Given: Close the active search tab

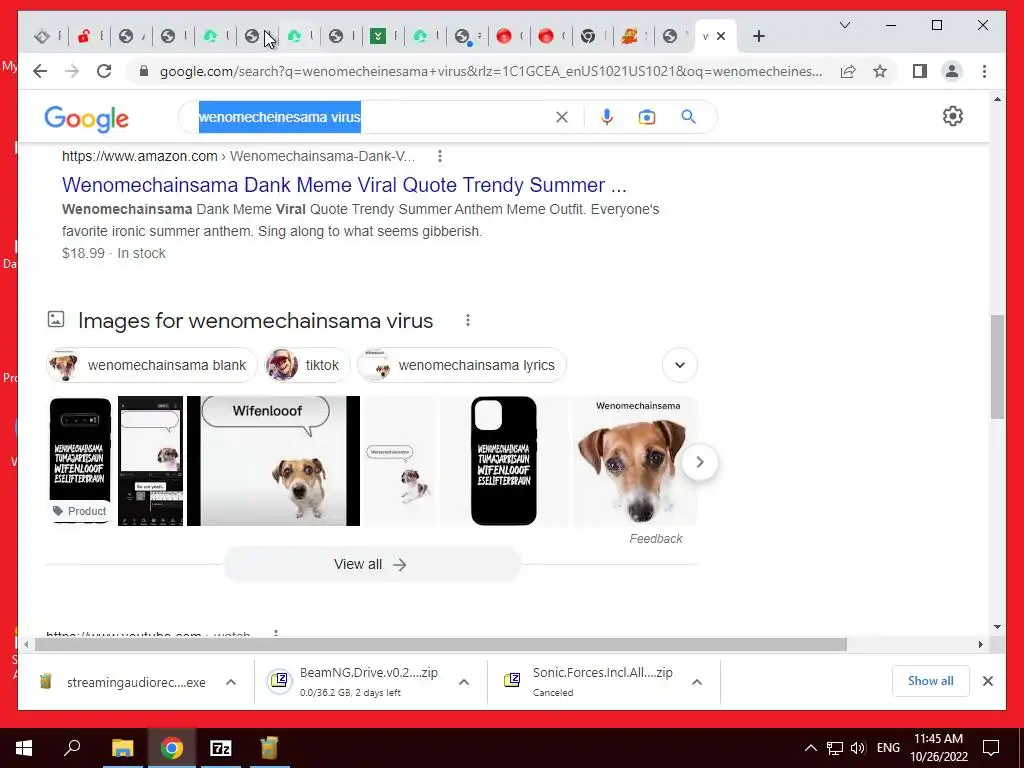Looking at the screenshot, I should pyautogui.click(x=721, y=36).
